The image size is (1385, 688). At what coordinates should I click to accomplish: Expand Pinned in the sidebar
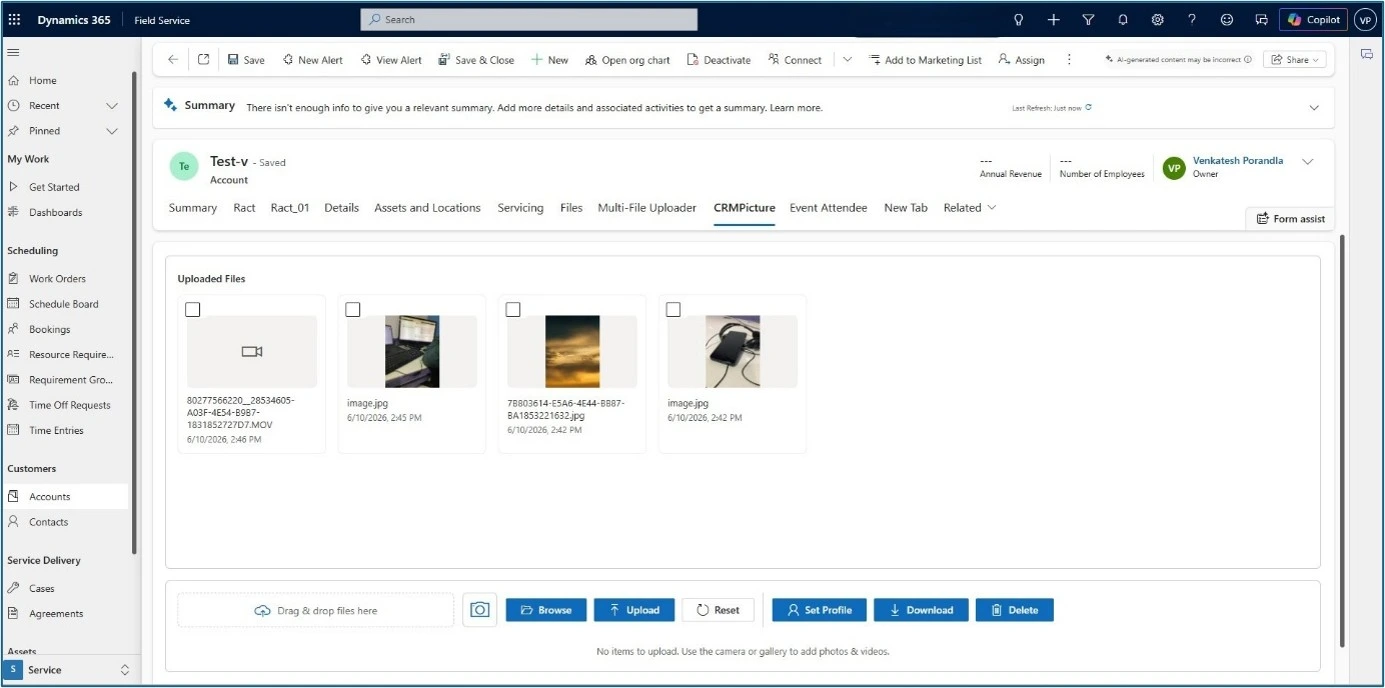pyautogui.click(x=112, y=131)
